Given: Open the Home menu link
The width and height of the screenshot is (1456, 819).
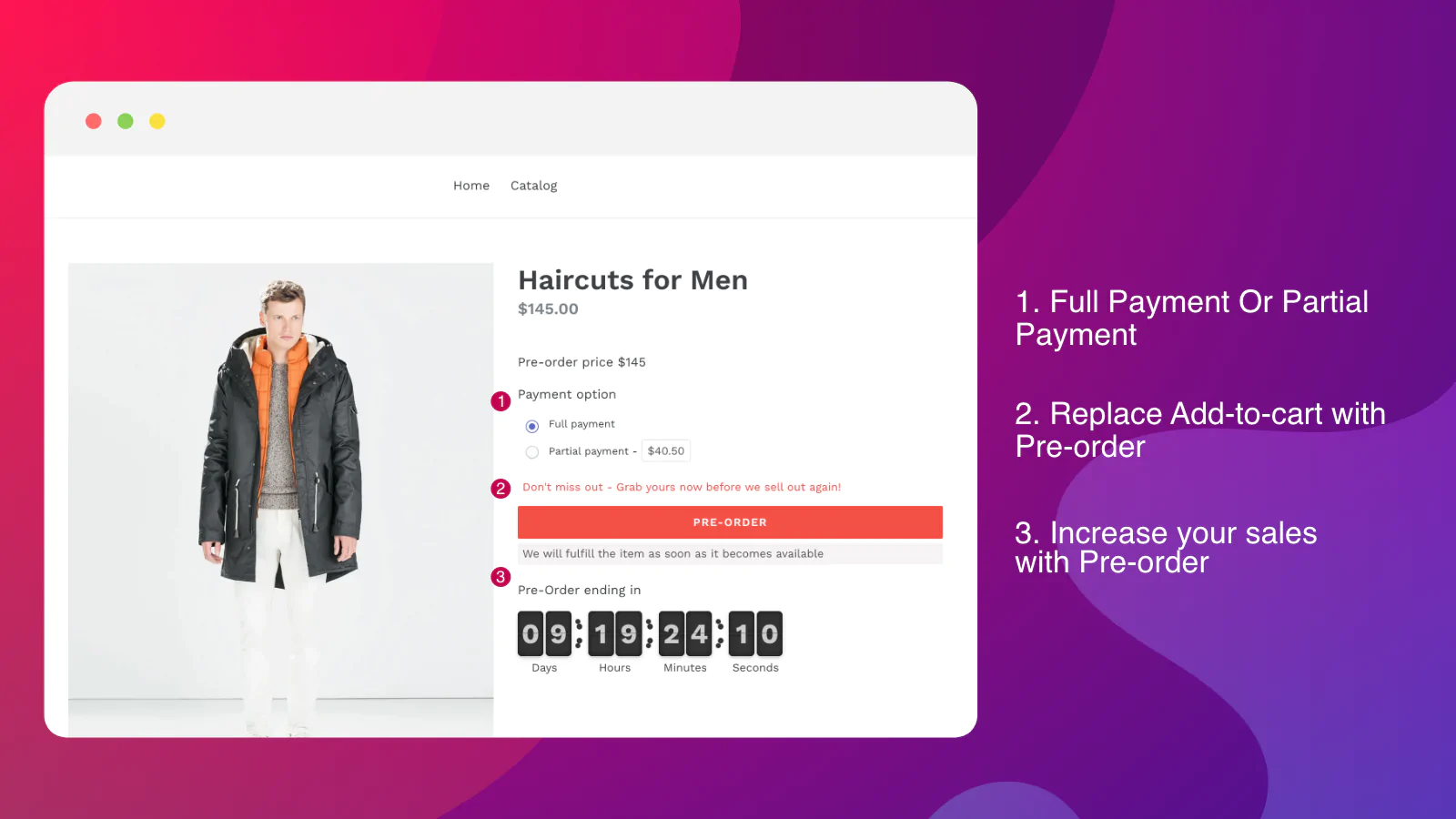Looking at the screenshot, I should click(471, 186).
